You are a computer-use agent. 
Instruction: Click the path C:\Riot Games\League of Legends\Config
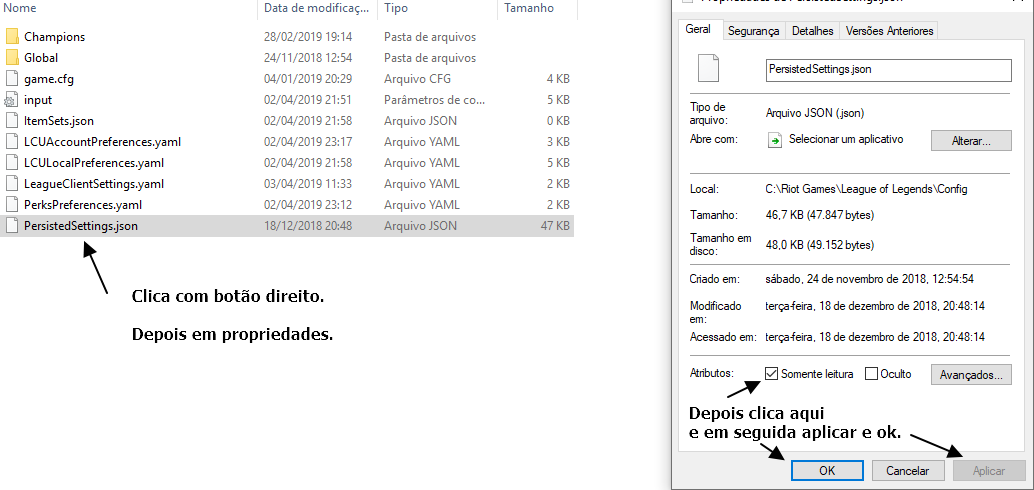867,189
